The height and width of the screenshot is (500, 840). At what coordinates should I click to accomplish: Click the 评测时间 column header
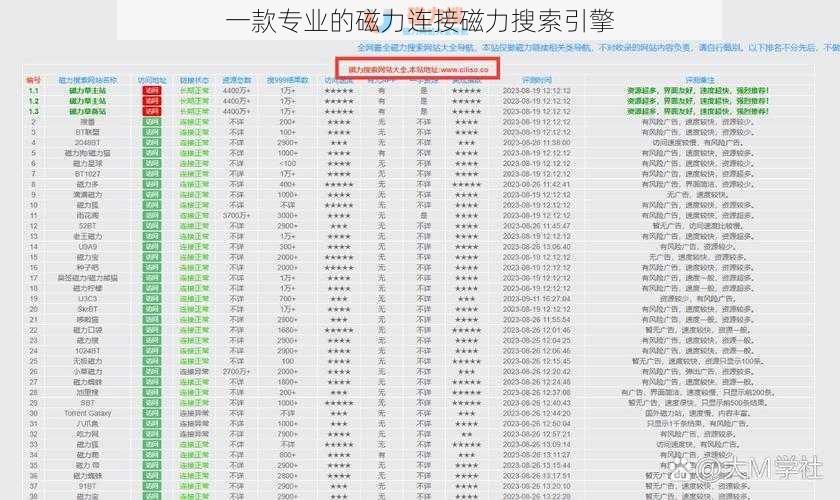[537, 80]
